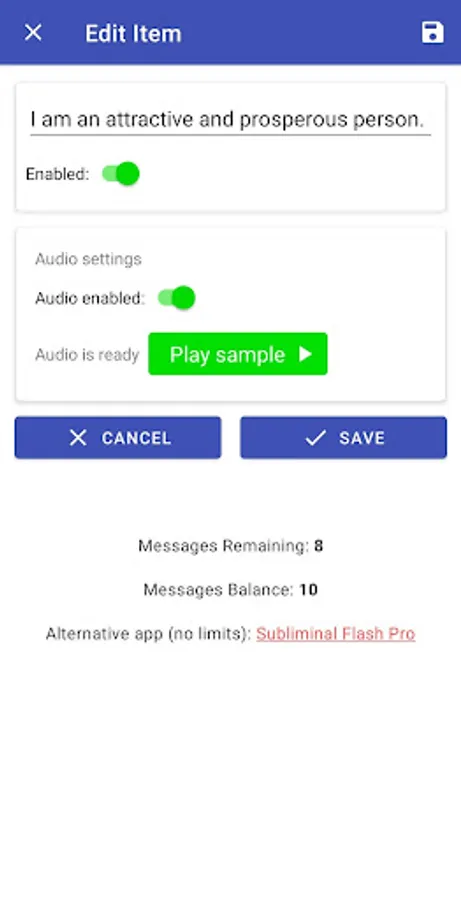Select the word prosperous in the message field
Image resolution: width=461 pixels, height=900 pixels.
294,120
